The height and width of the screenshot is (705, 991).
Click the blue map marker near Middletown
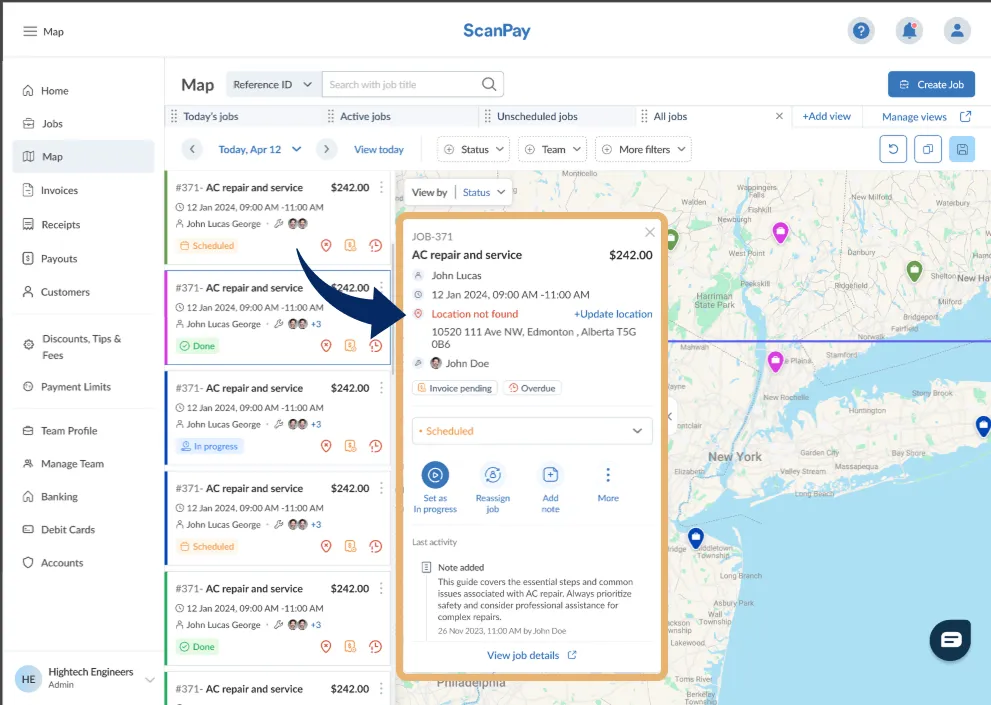(696, 537)
